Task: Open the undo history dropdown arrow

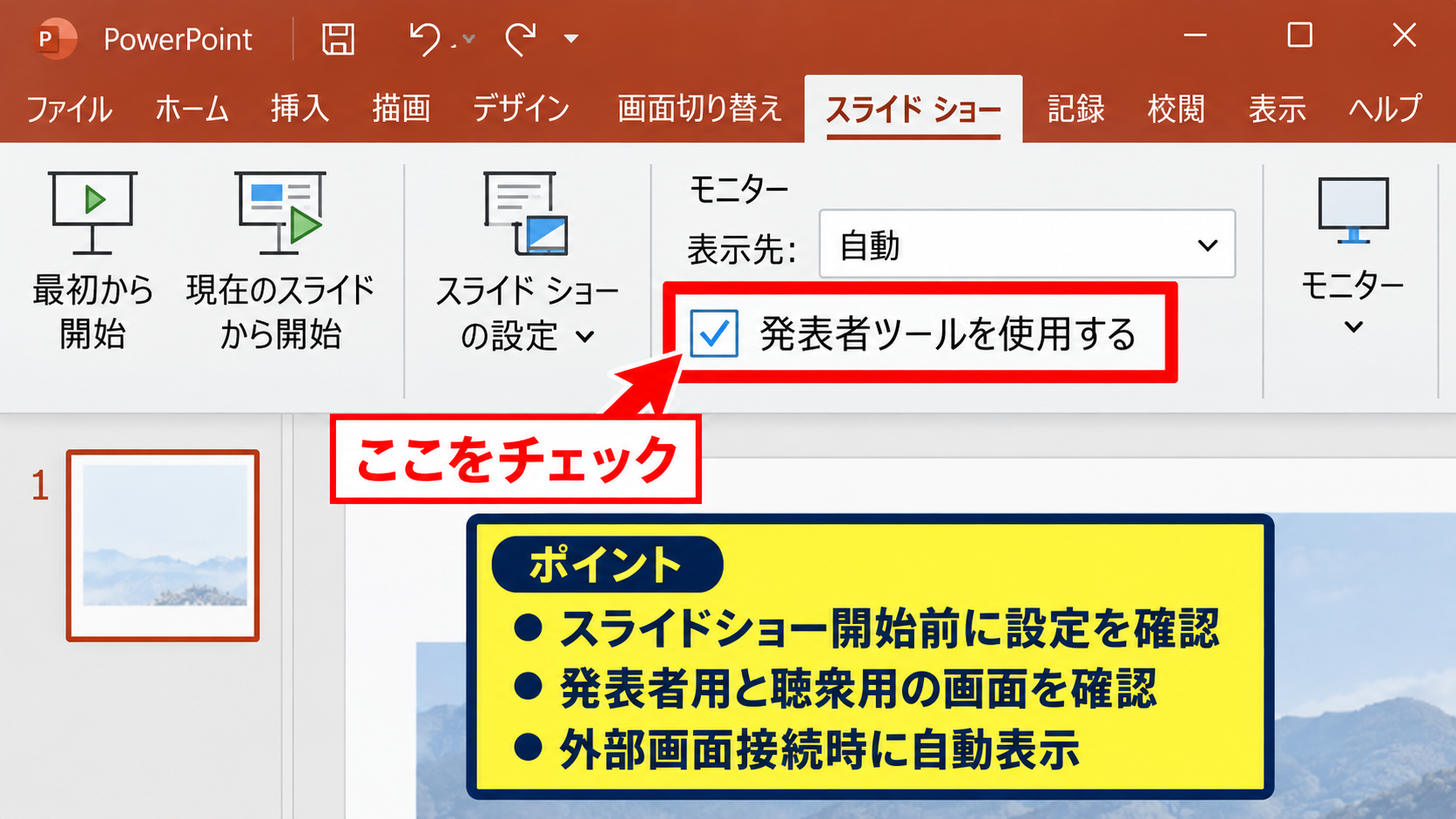Action: coord(468,39)
